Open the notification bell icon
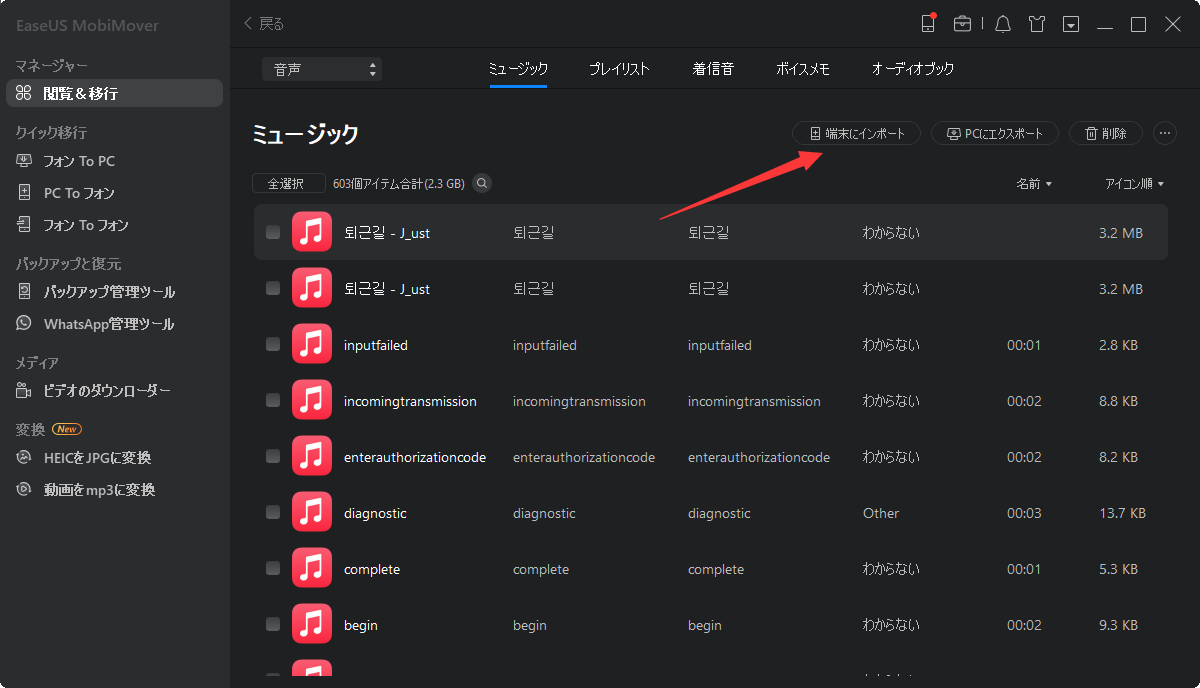The image size is (1200, 688). (1002, 23)
